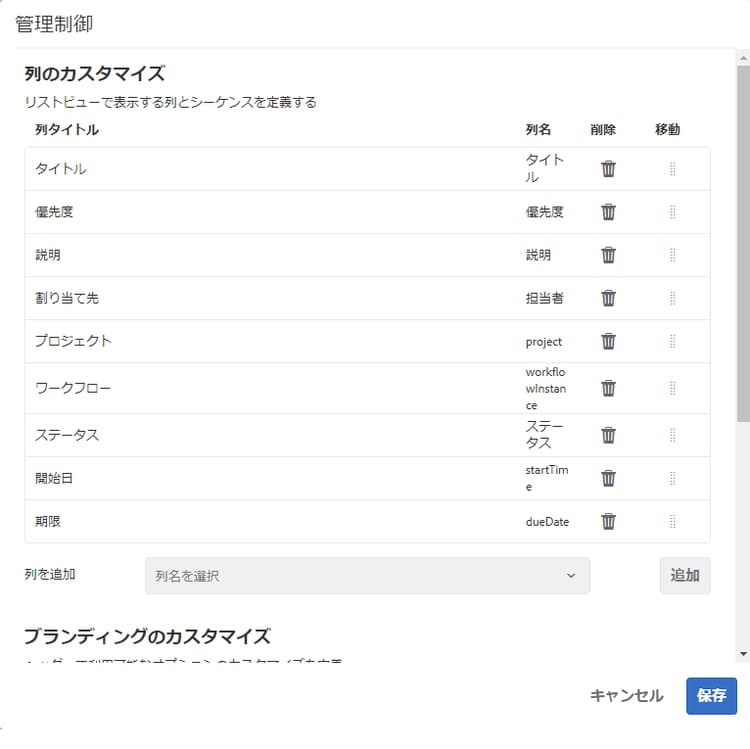Click the scrollbar up arrow

[743, 58]
